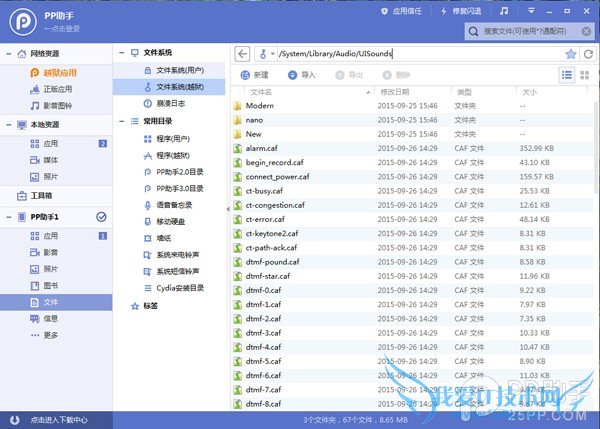Screen dimensions: 600x429
Task: Click the search files input field
Action: (530, 31)
